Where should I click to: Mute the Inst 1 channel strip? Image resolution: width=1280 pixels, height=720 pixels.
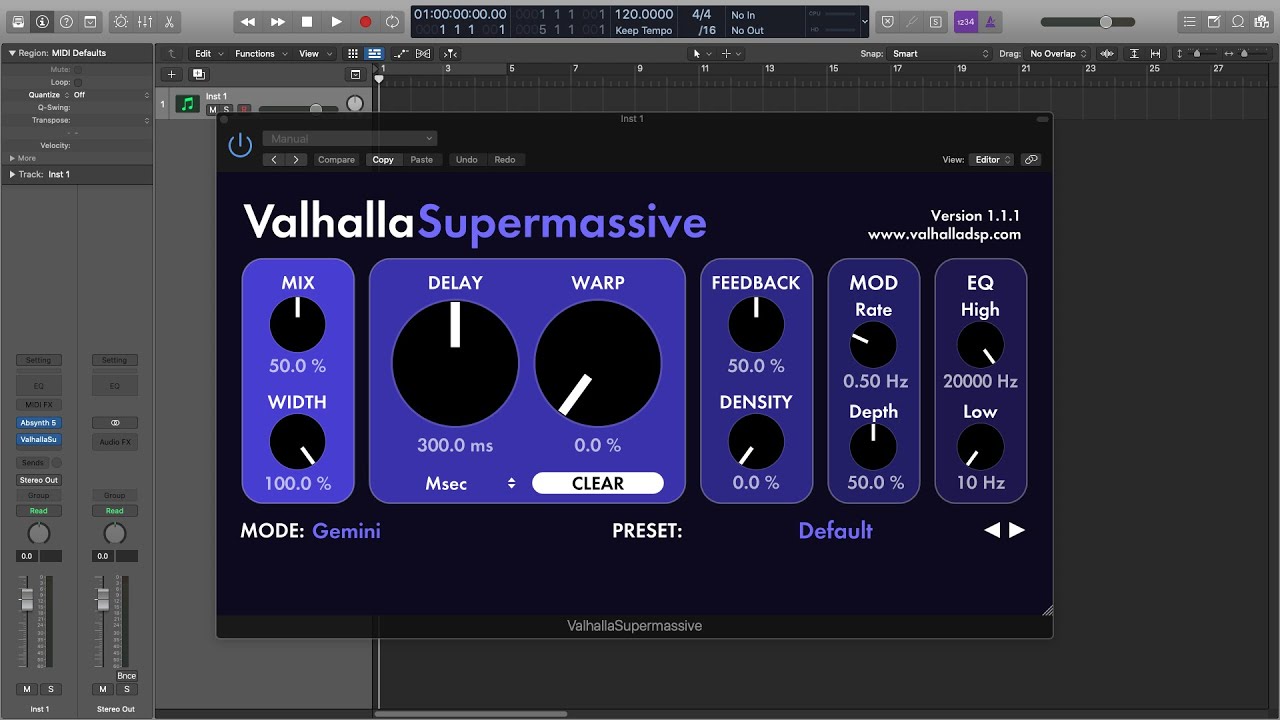coord(27,689)
